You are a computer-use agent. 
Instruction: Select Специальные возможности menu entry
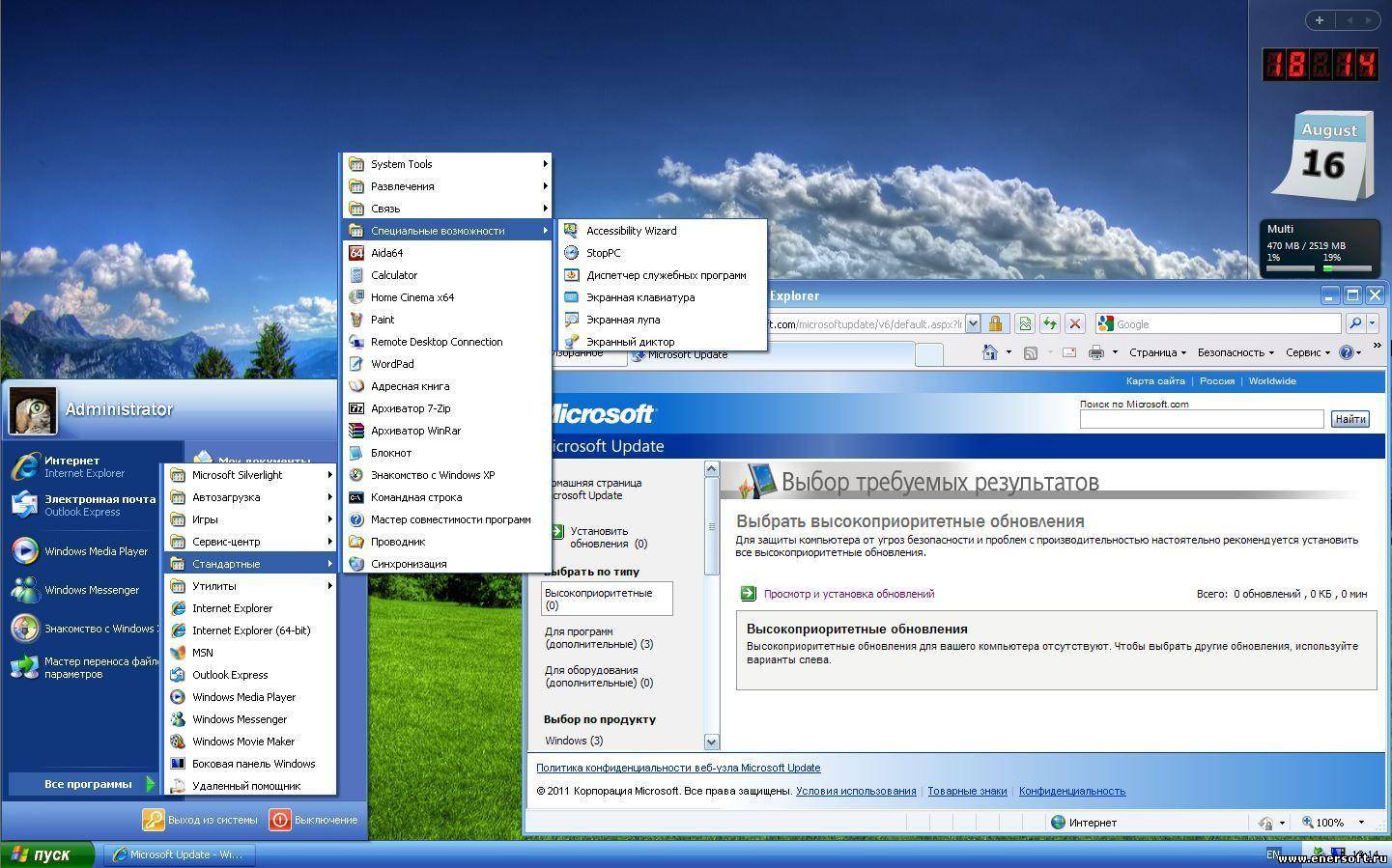pyautogui.click(x=447, y=231)
